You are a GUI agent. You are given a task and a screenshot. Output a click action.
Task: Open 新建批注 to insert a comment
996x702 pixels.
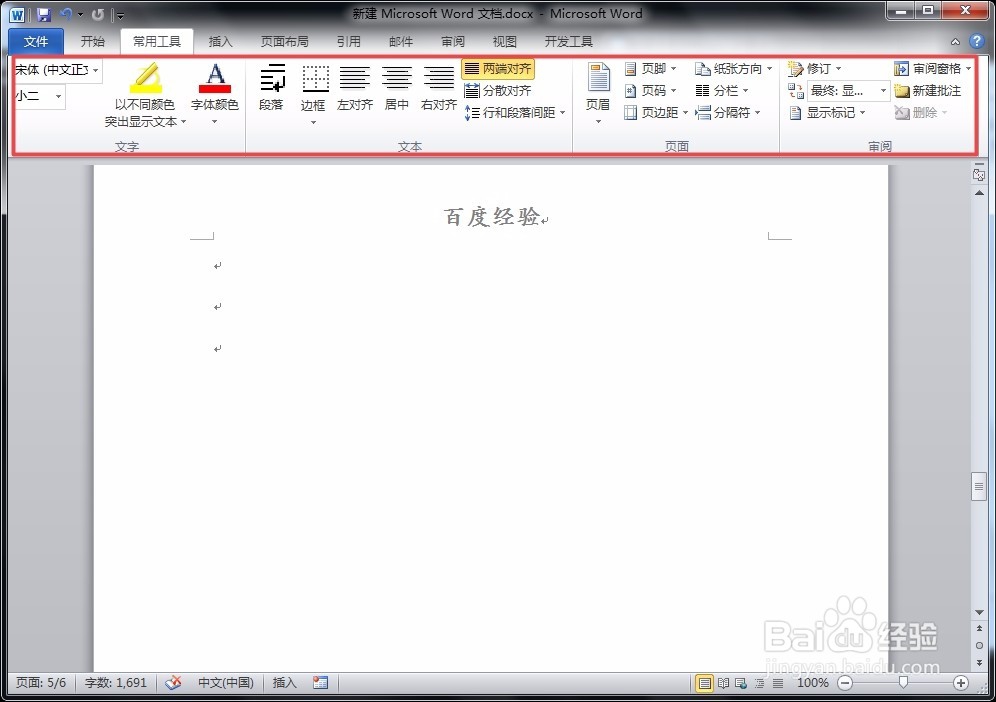pyautogui.click(x=930, y=90)
